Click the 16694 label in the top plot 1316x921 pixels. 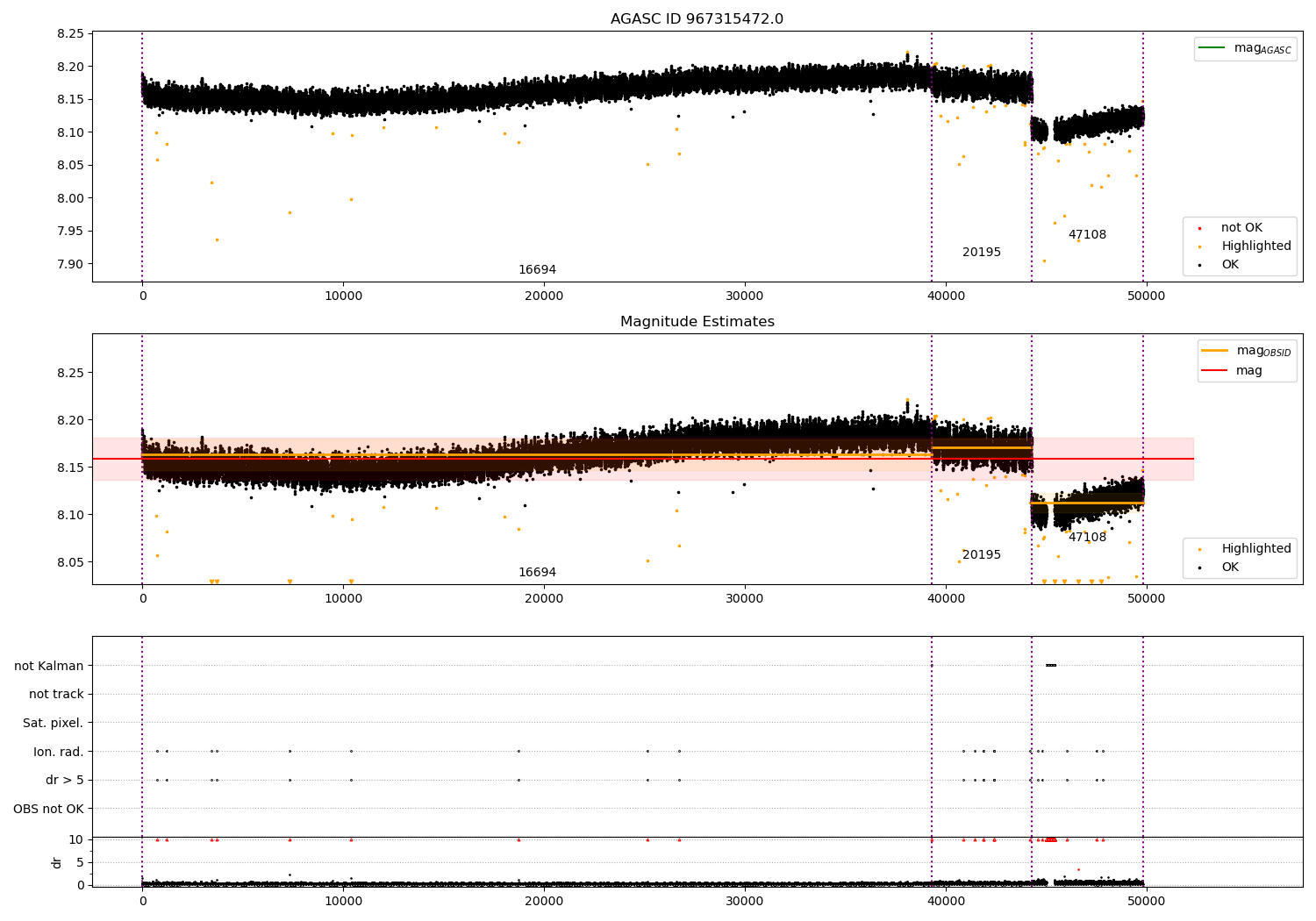point(537,270)
